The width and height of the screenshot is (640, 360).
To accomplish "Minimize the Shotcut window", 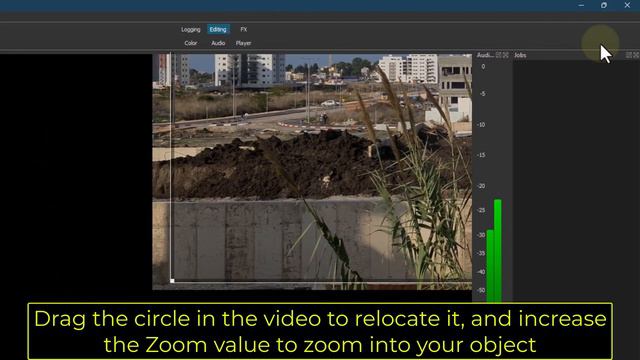I will pyautogui.click(x=581, y=5).
